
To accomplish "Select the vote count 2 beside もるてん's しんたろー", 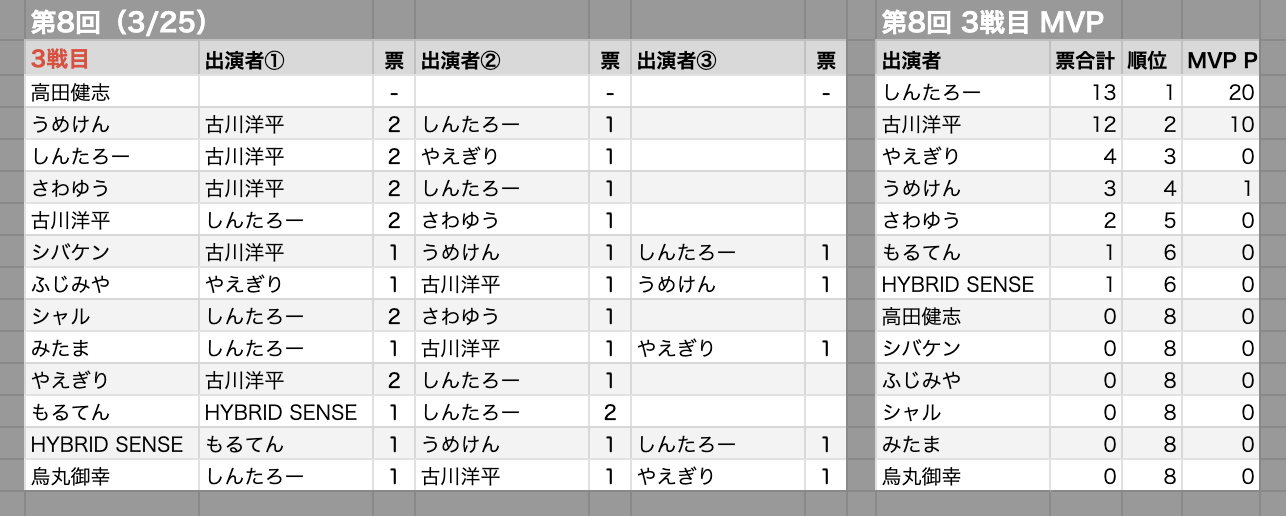I will click(x=610, y=412).
